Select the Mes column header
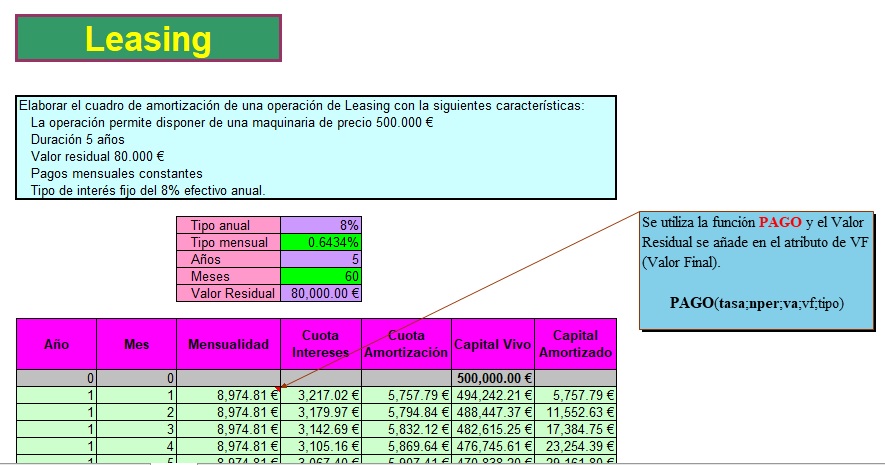The height and width of the screenshot is (465, 885). pos(137,344)
